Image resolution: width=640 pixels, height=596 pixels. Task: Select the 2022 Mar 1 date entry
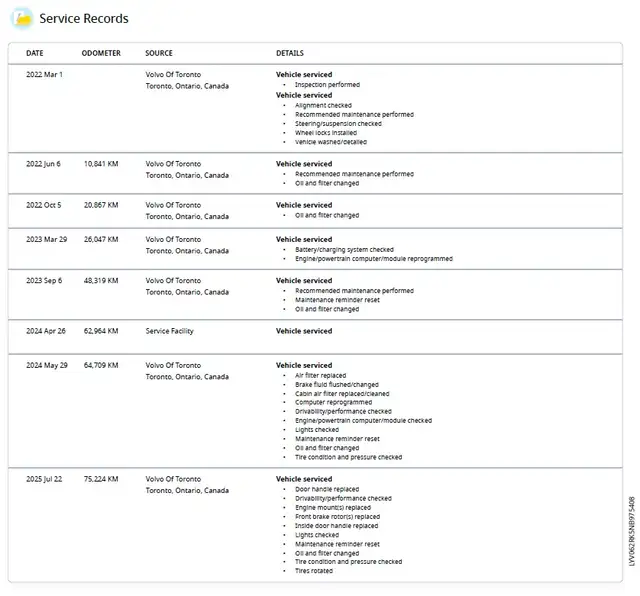coord(44,74)
